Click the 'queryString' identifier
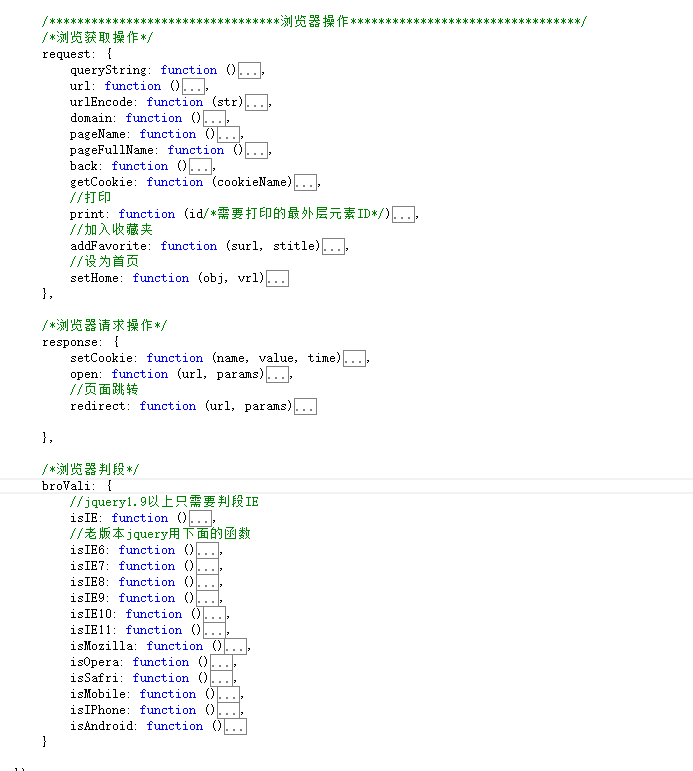 (x=108, y=70)
